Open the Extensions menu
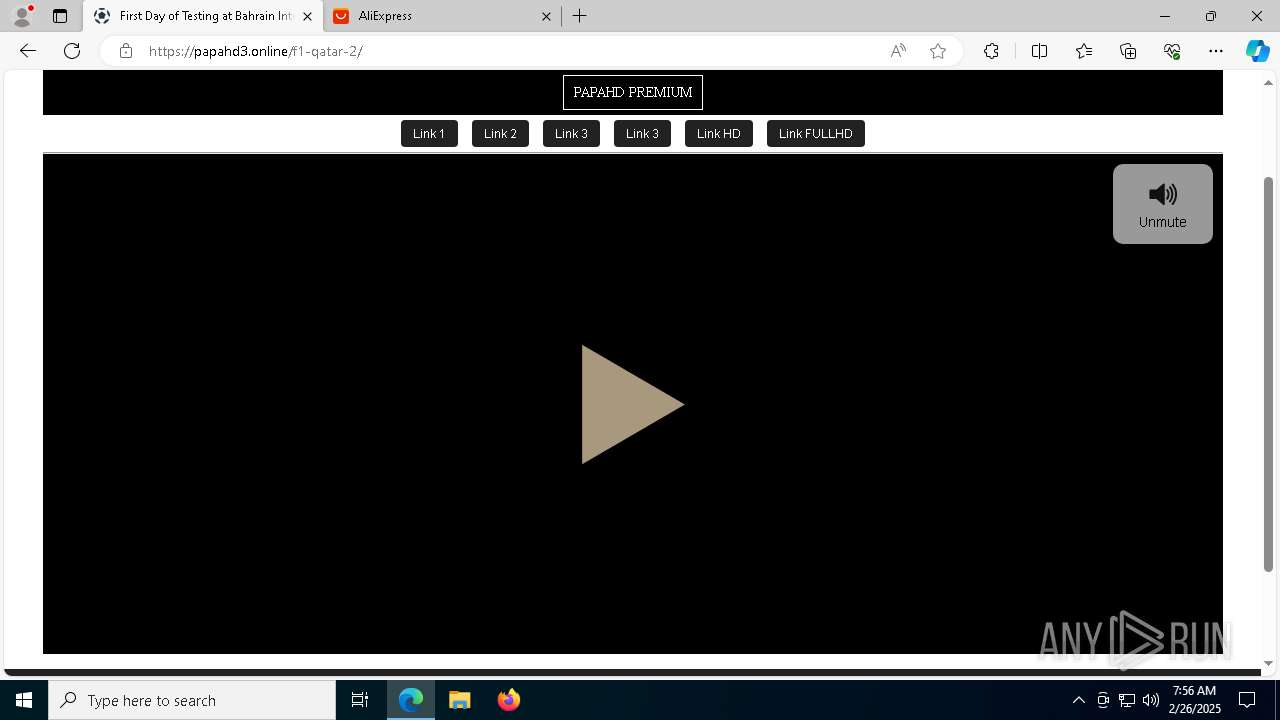This screenshot has height=720, width=1280. 991,51
